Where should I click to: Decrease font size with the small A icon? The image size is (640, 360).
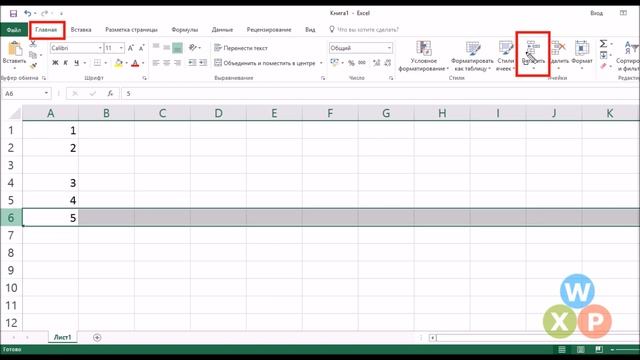pyautogui.click(x=141, y=48)
